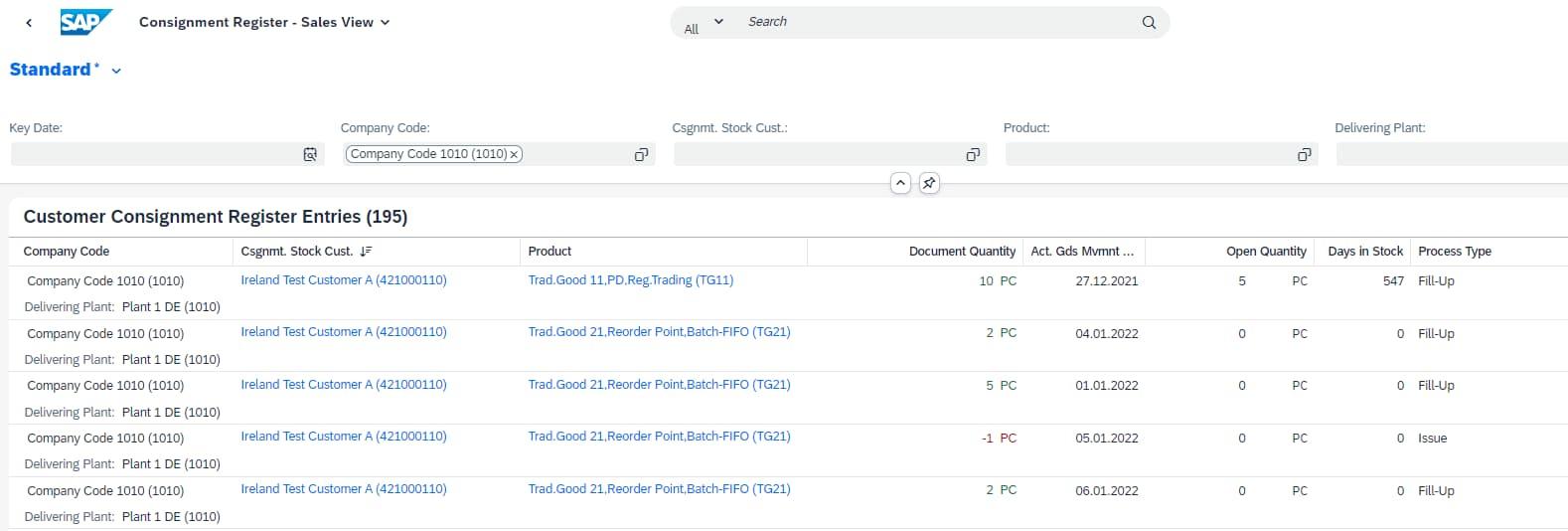
Task: Open TG21 product link in the 01.01.2022 row
Action: (659, 385)
